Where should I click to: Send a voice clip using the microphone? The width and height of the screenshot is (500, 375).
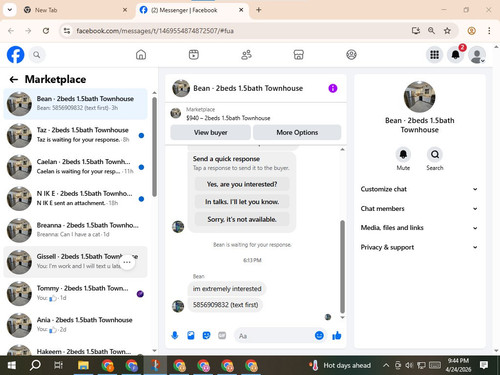175,335
